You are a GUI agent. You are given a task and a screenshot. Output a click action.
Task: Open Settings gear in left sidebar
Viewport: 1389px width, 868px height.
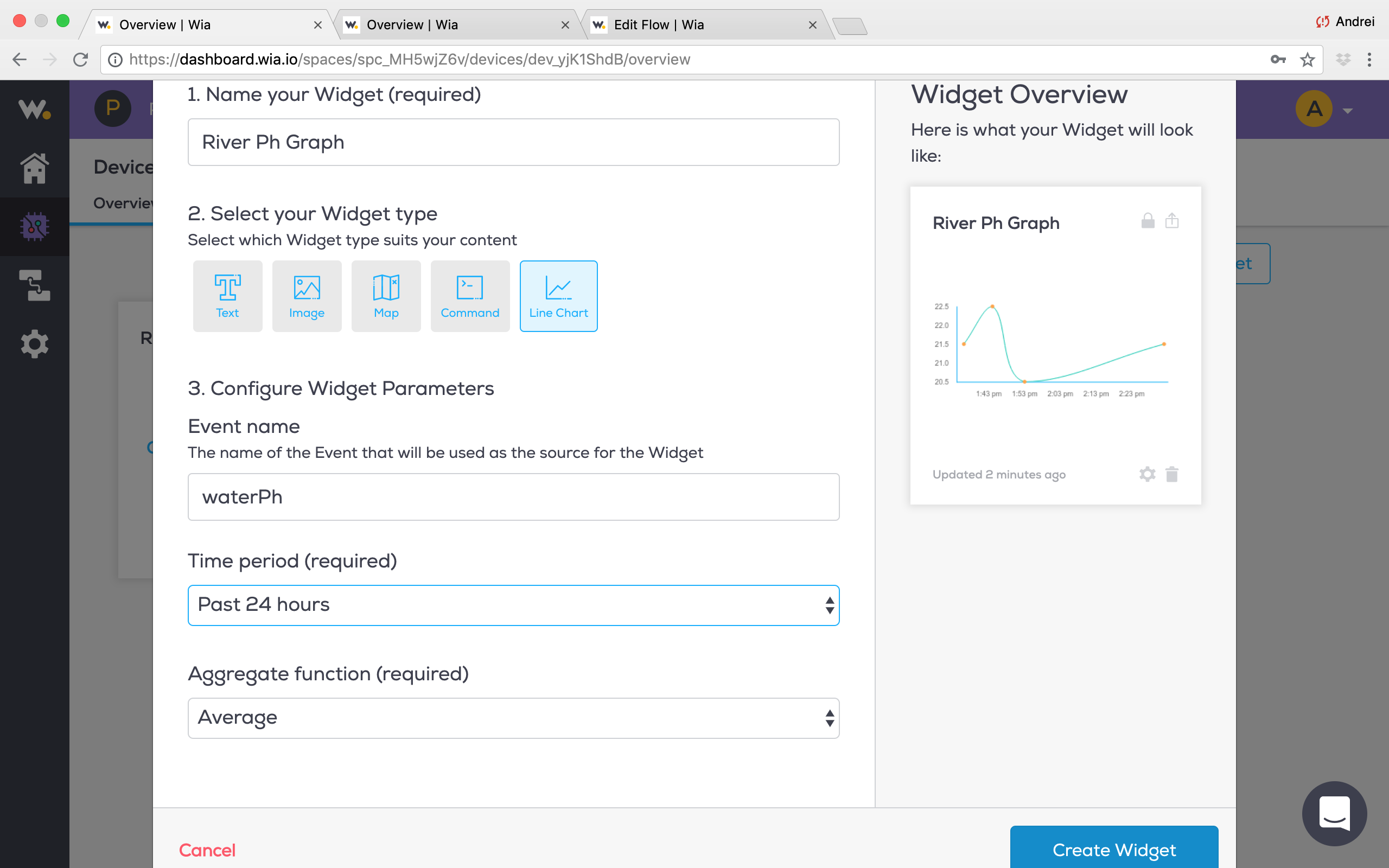point(34,344)
